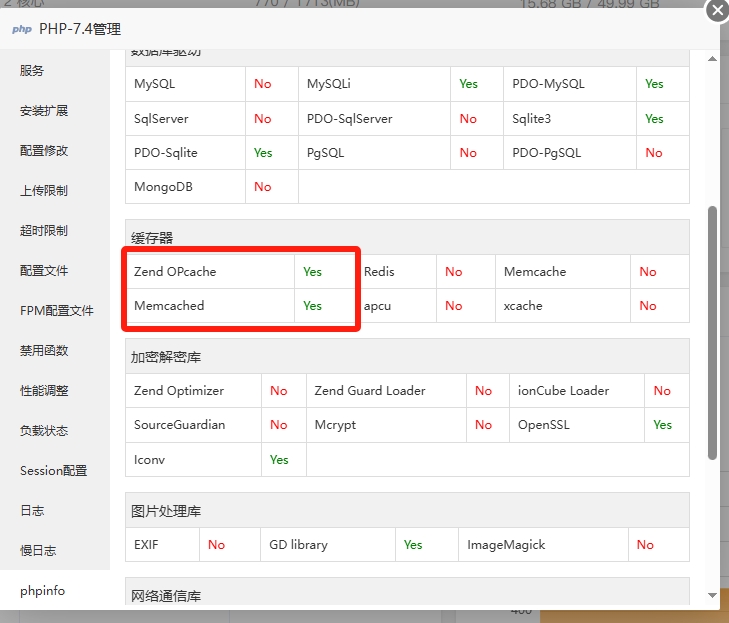729x623 pixels.
Task: Click the 图片处理库 section header
Action: [x=407, y=510]
